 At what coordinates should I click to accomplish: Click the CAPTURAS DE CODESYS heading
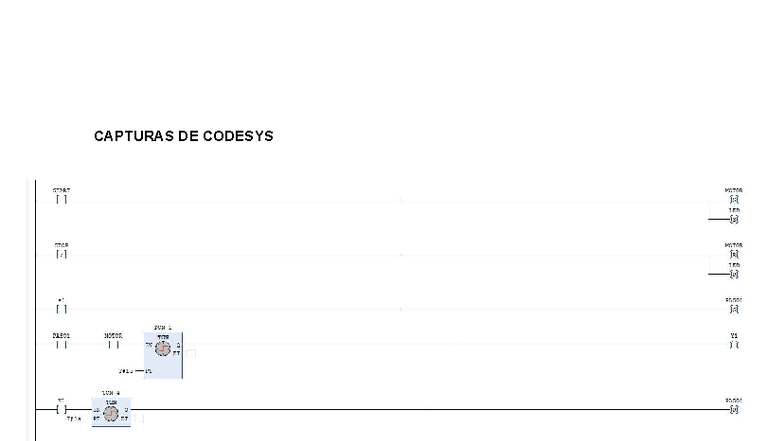(x=183, y=136)
